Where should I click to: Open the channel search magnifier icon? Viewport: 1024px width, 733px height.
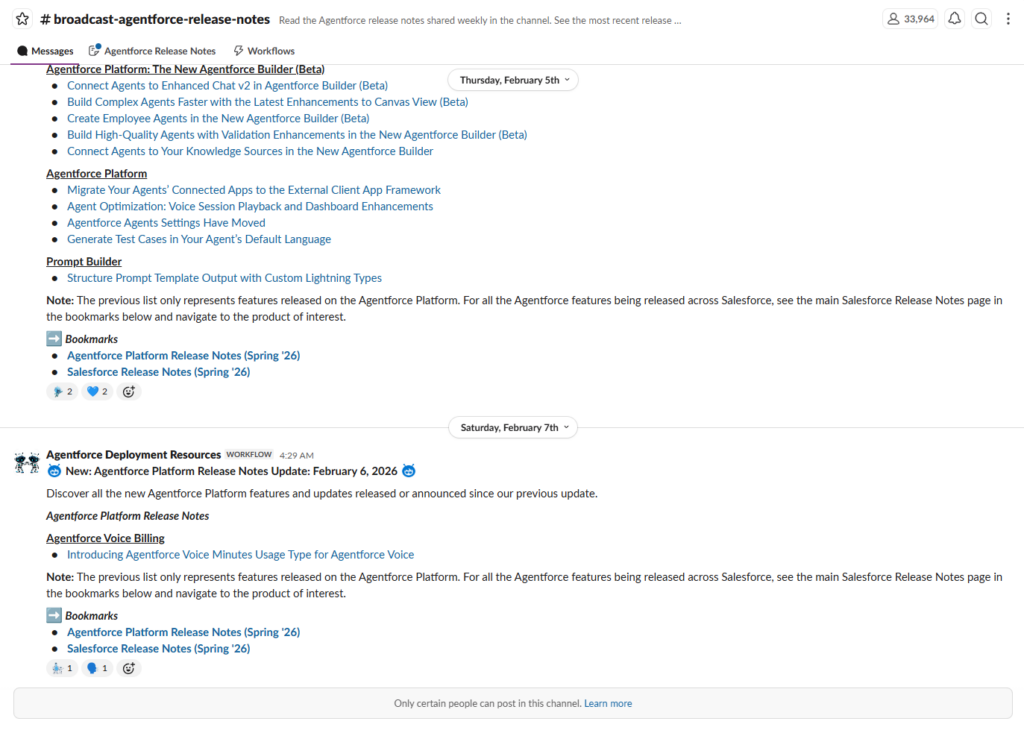click(982, 19)
